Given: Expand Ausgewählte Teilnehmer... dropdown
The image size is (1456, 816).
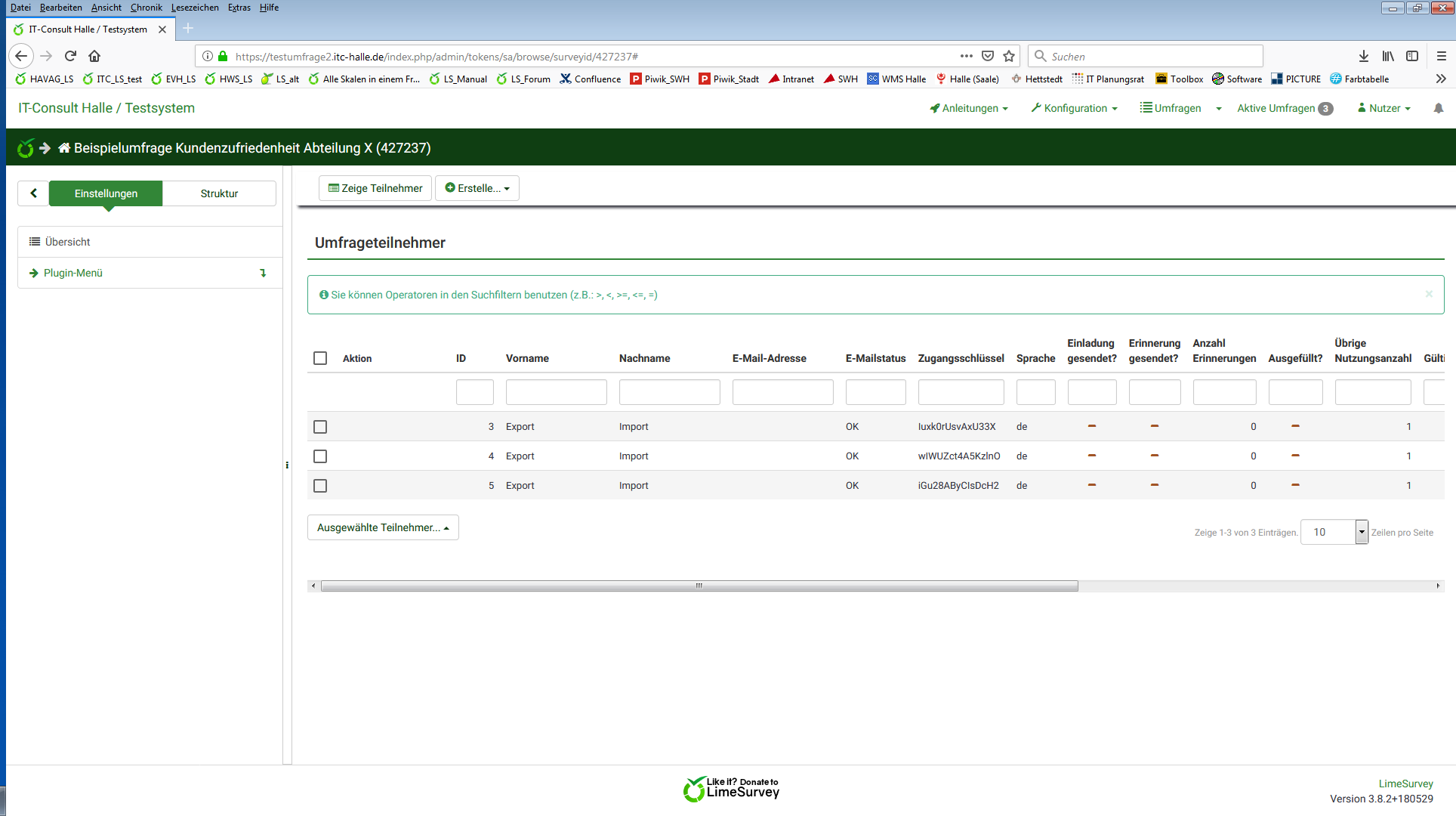Looking at the screenshot, I should [383, 527].
